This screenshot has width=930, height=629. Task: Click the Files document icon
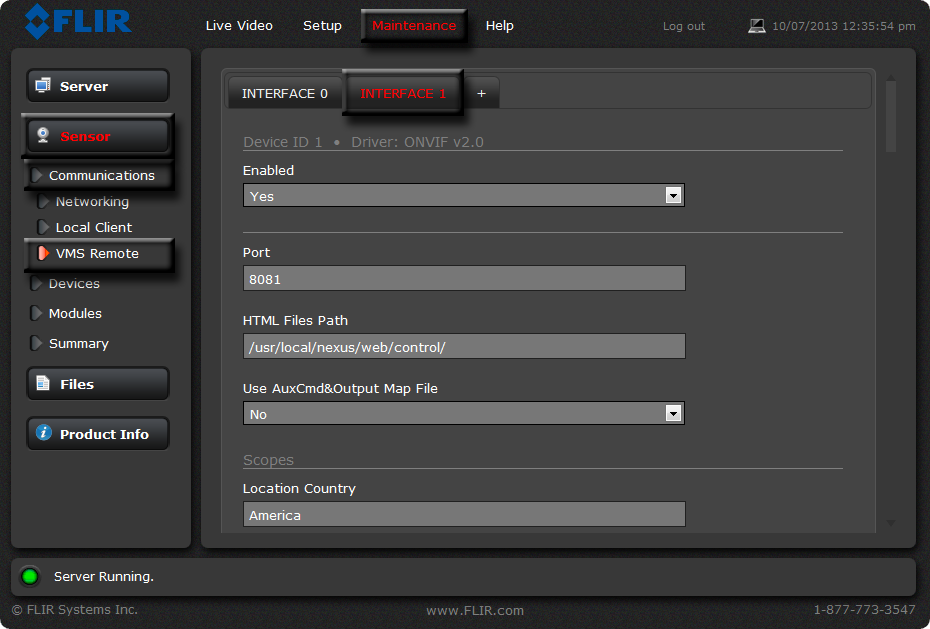click(44, 383)
